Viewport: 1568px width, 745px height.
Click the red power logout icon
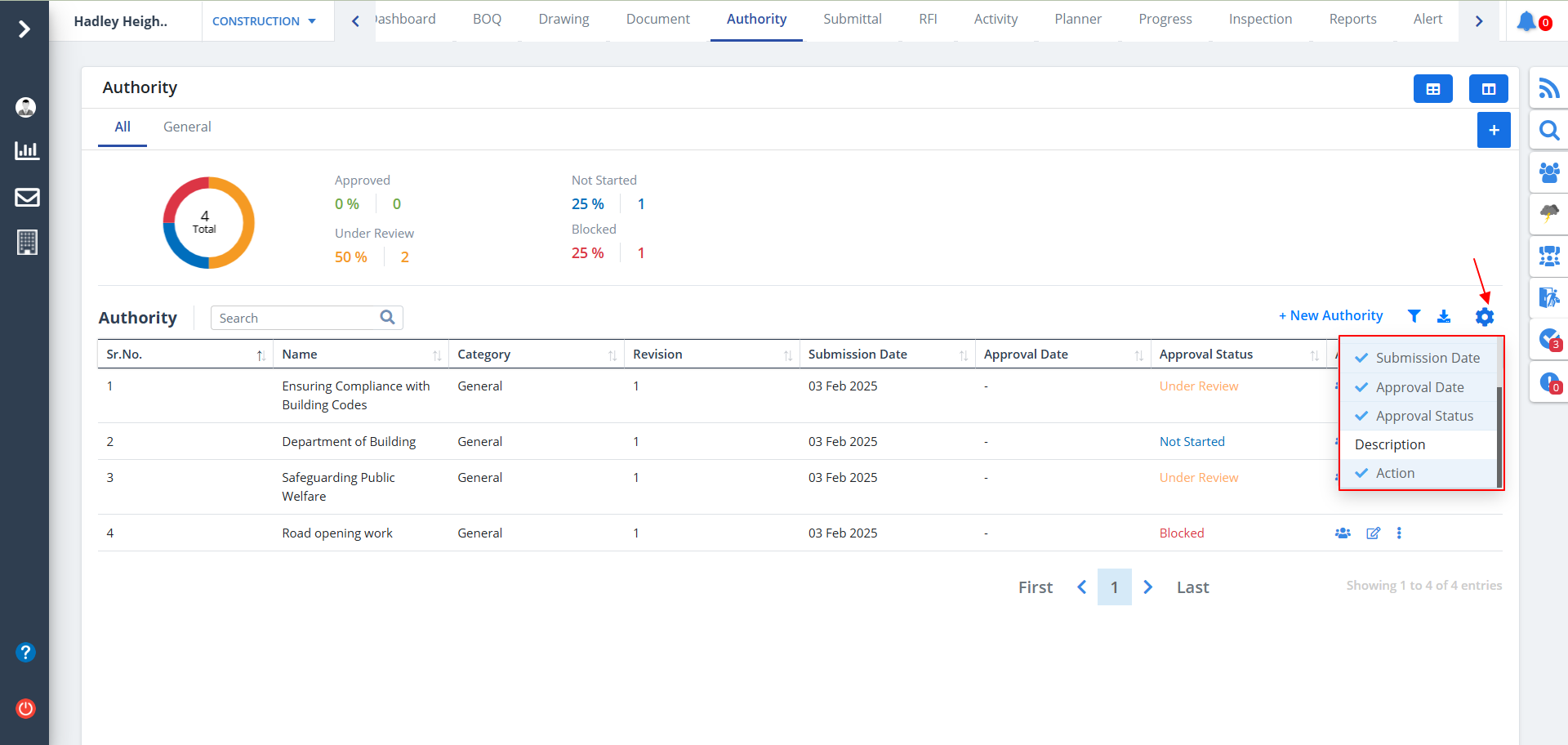point(26,708)
